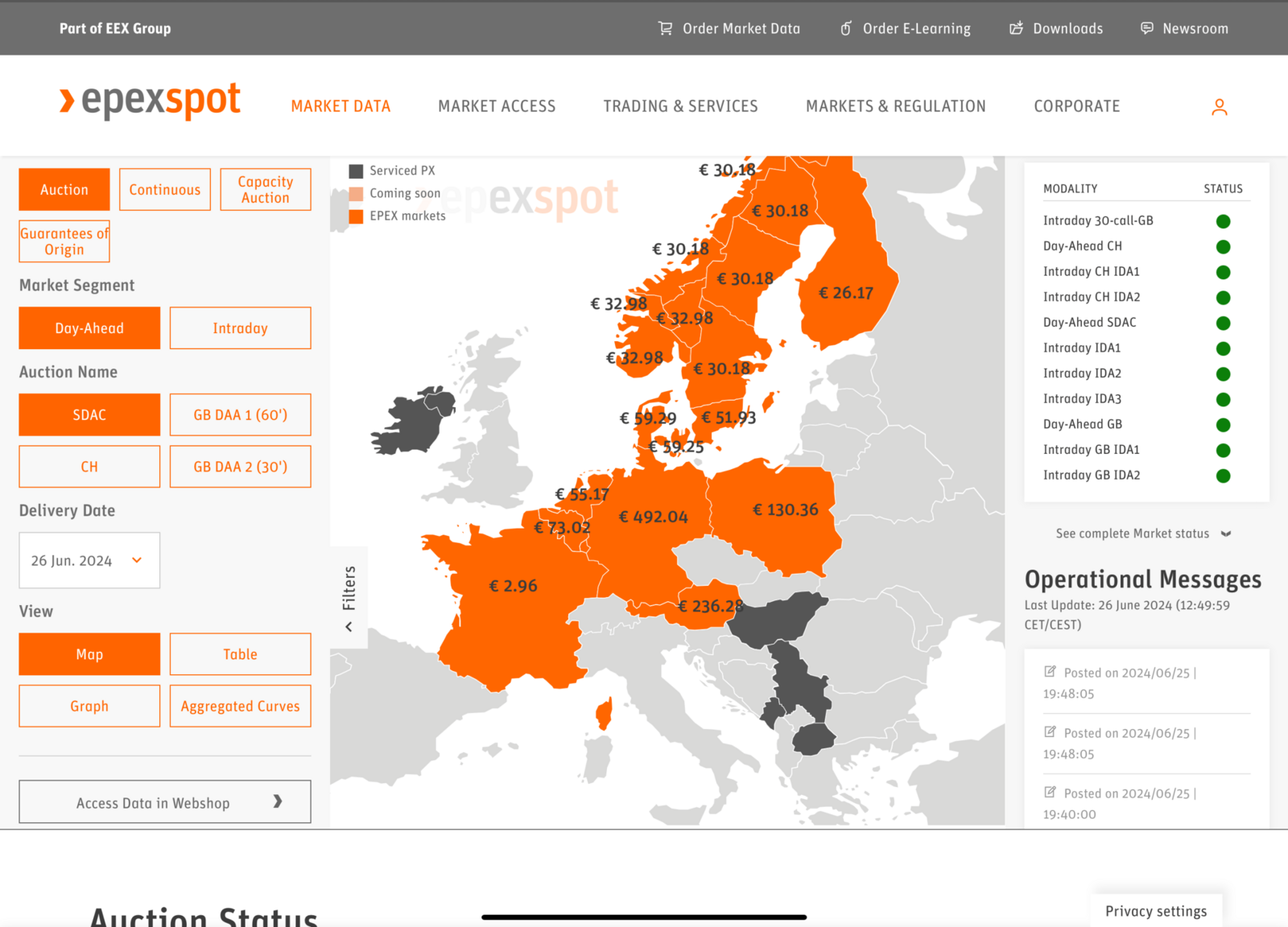The height and width of the screenshot is (927, 1288).
Task: Open TRADING & SERVICES menu
Action: click(681, 106)
